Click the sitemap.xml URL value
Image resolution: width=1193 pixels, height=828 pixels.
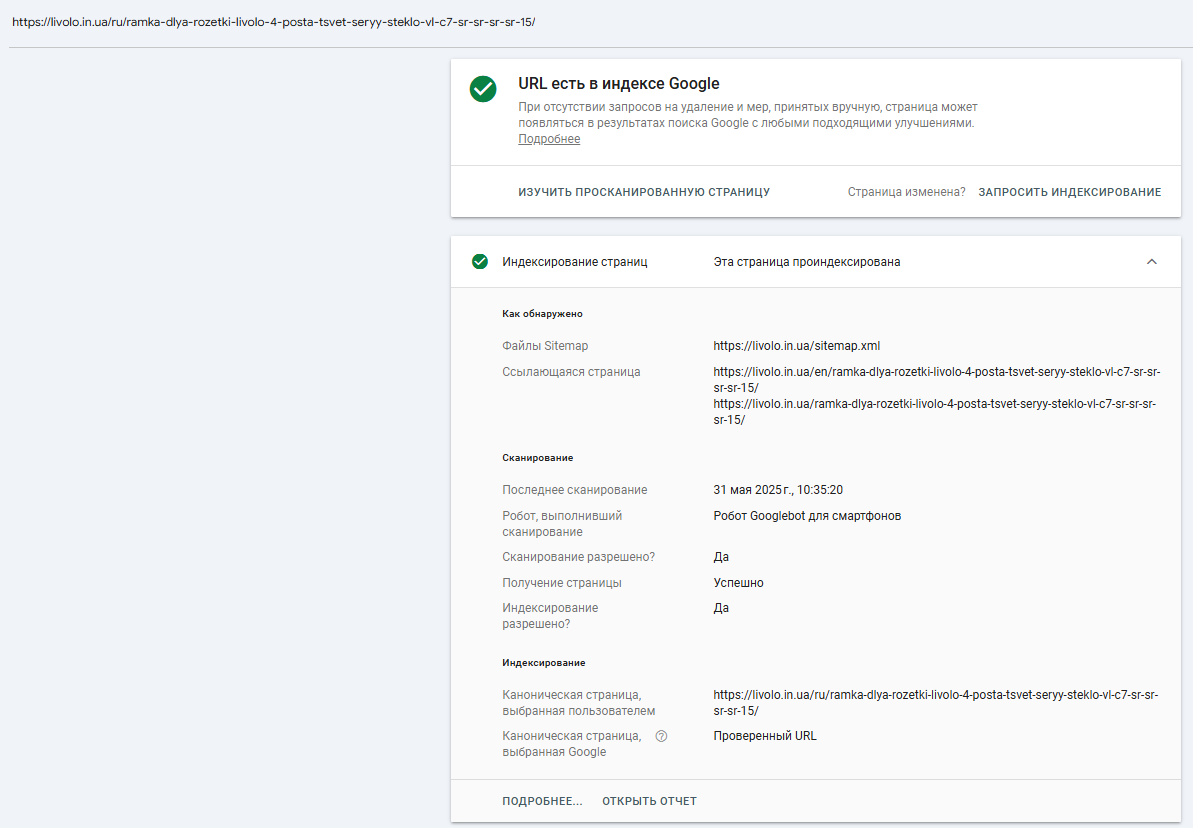coord(797,346)
